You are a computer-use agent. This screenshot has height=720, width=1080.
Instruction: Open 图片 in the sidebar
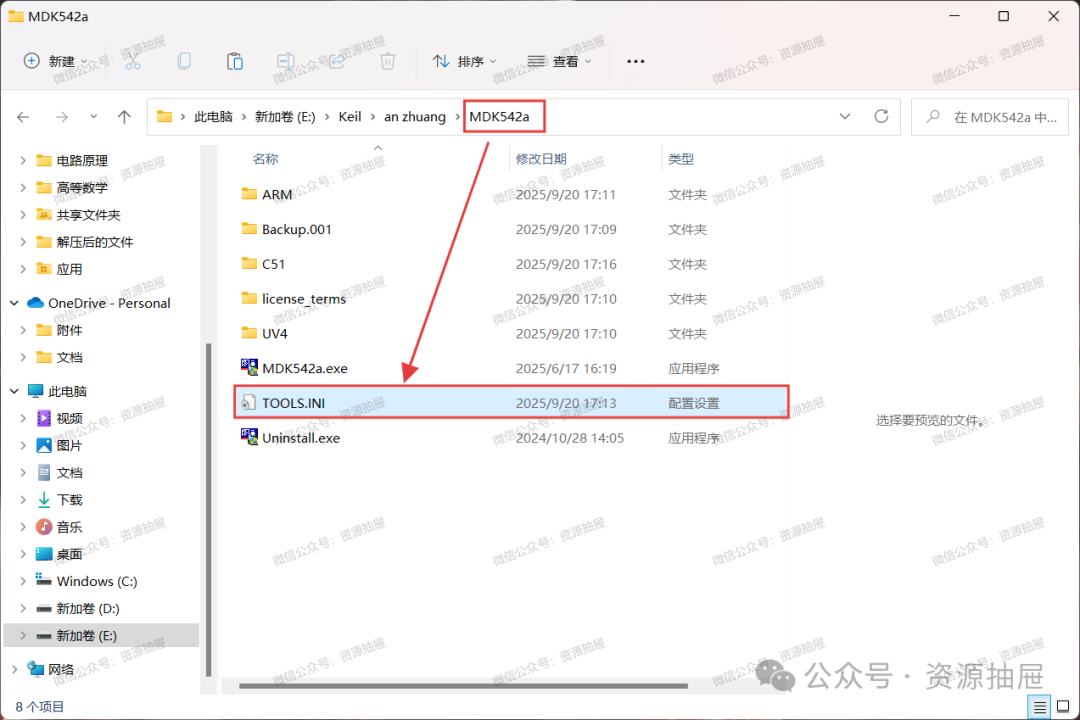[x=69, y=445]
